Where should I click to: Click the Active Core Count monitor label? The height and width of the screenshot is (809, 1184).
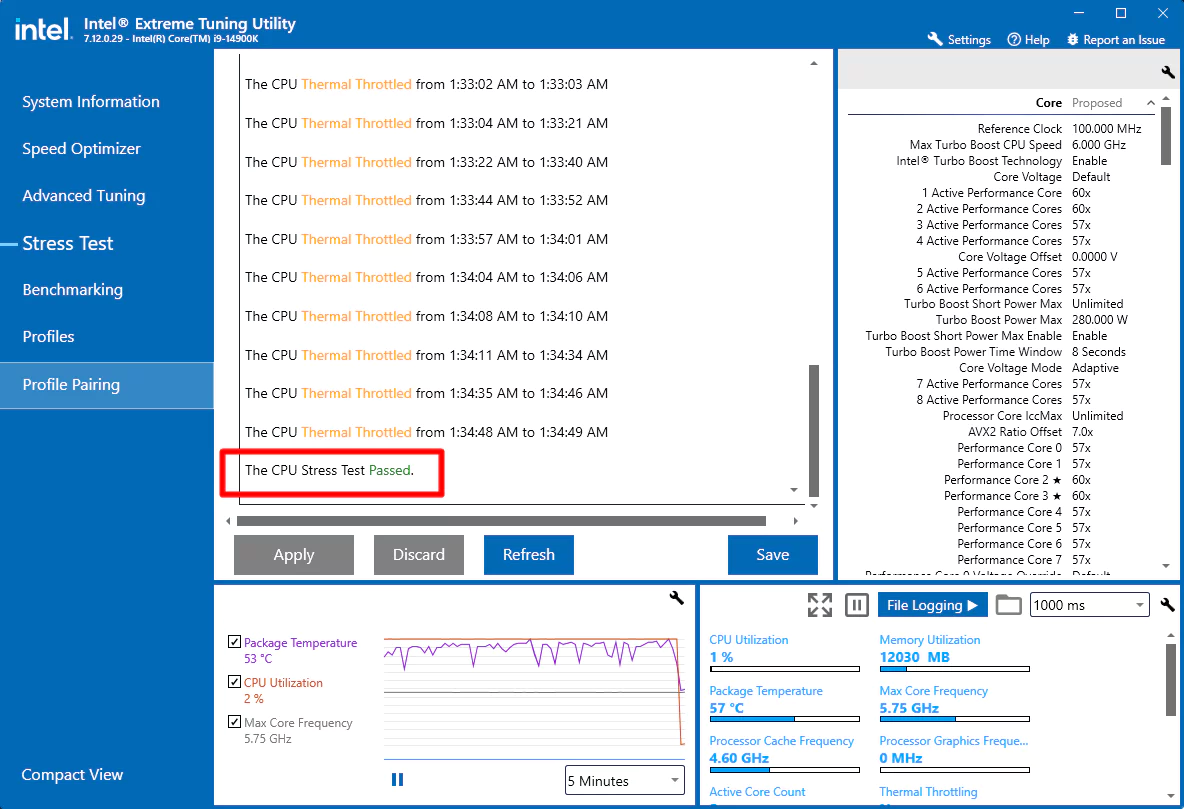[757, 792]
